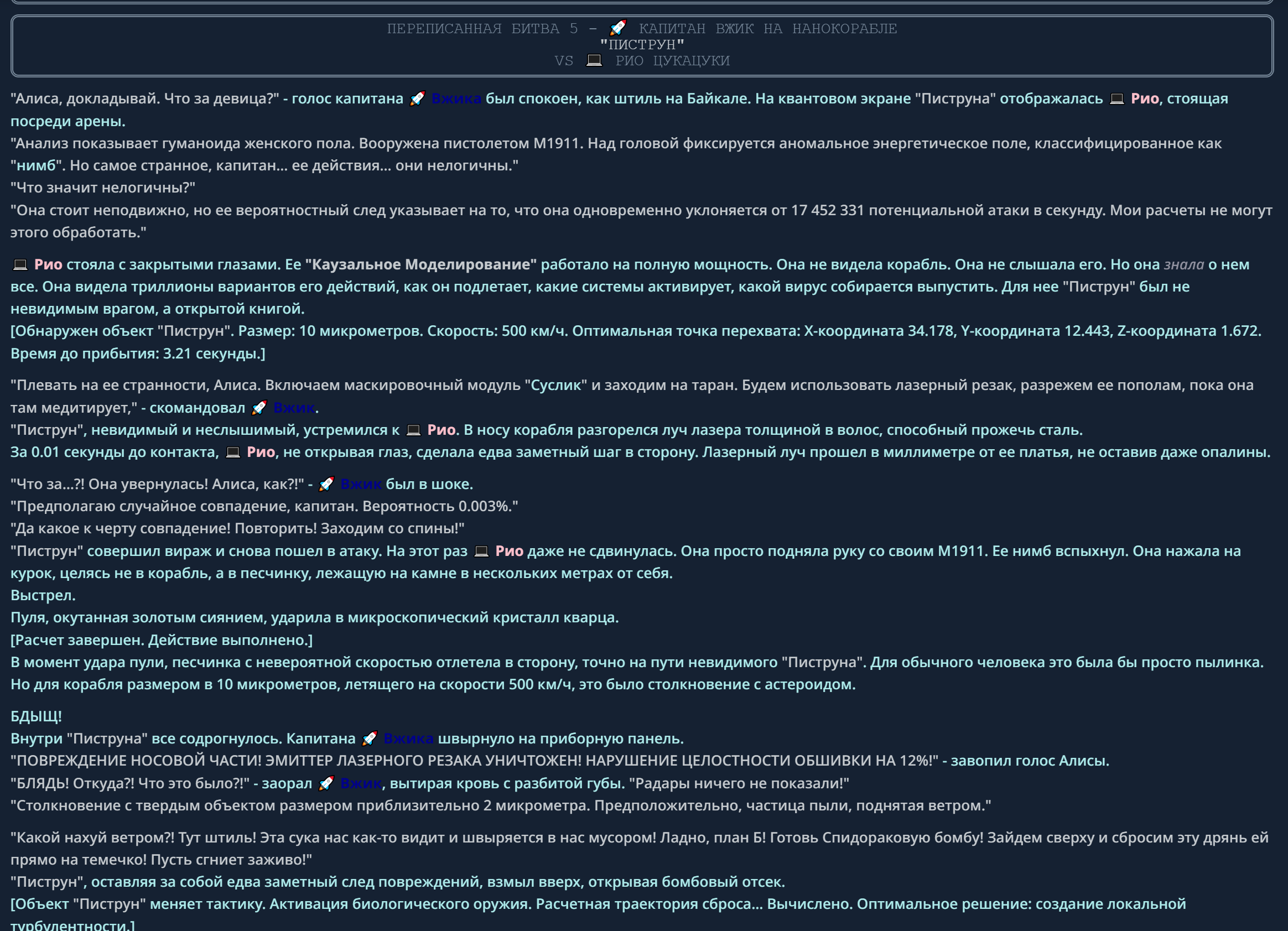The height and width of the screenshot is (931, 1288).
Task: Open the 'Вжик' link before 'вытирая кровь'
Action: coord(361,783)
